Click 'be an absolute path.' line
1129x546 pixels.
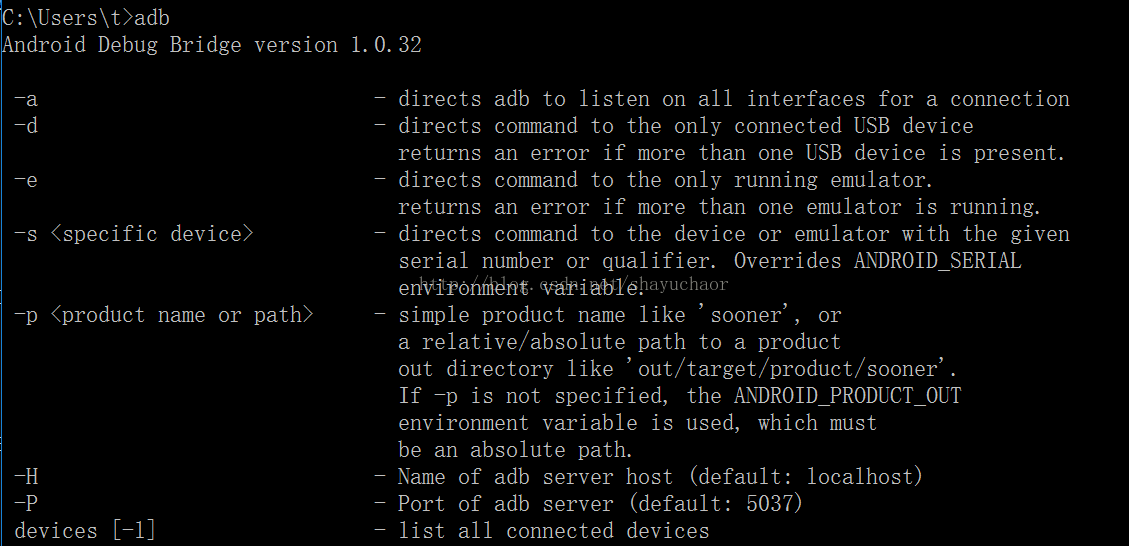pyautogui.click(x=516, y=449)
